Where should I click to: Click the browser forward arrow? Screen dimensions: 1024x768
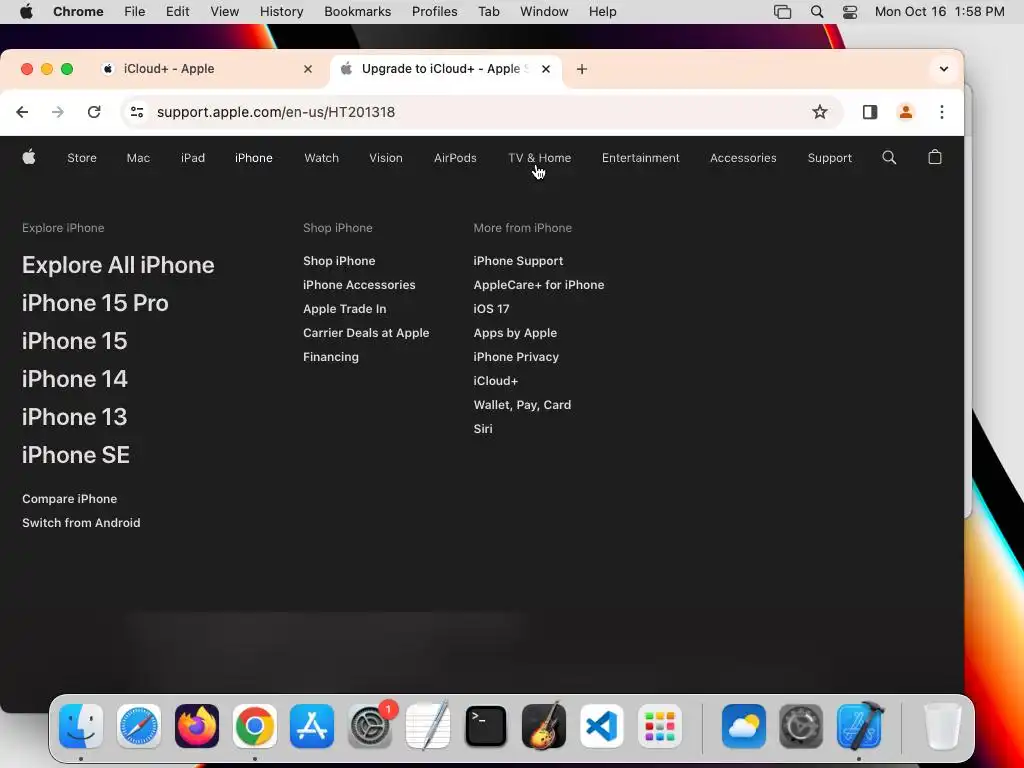point(58,112)
